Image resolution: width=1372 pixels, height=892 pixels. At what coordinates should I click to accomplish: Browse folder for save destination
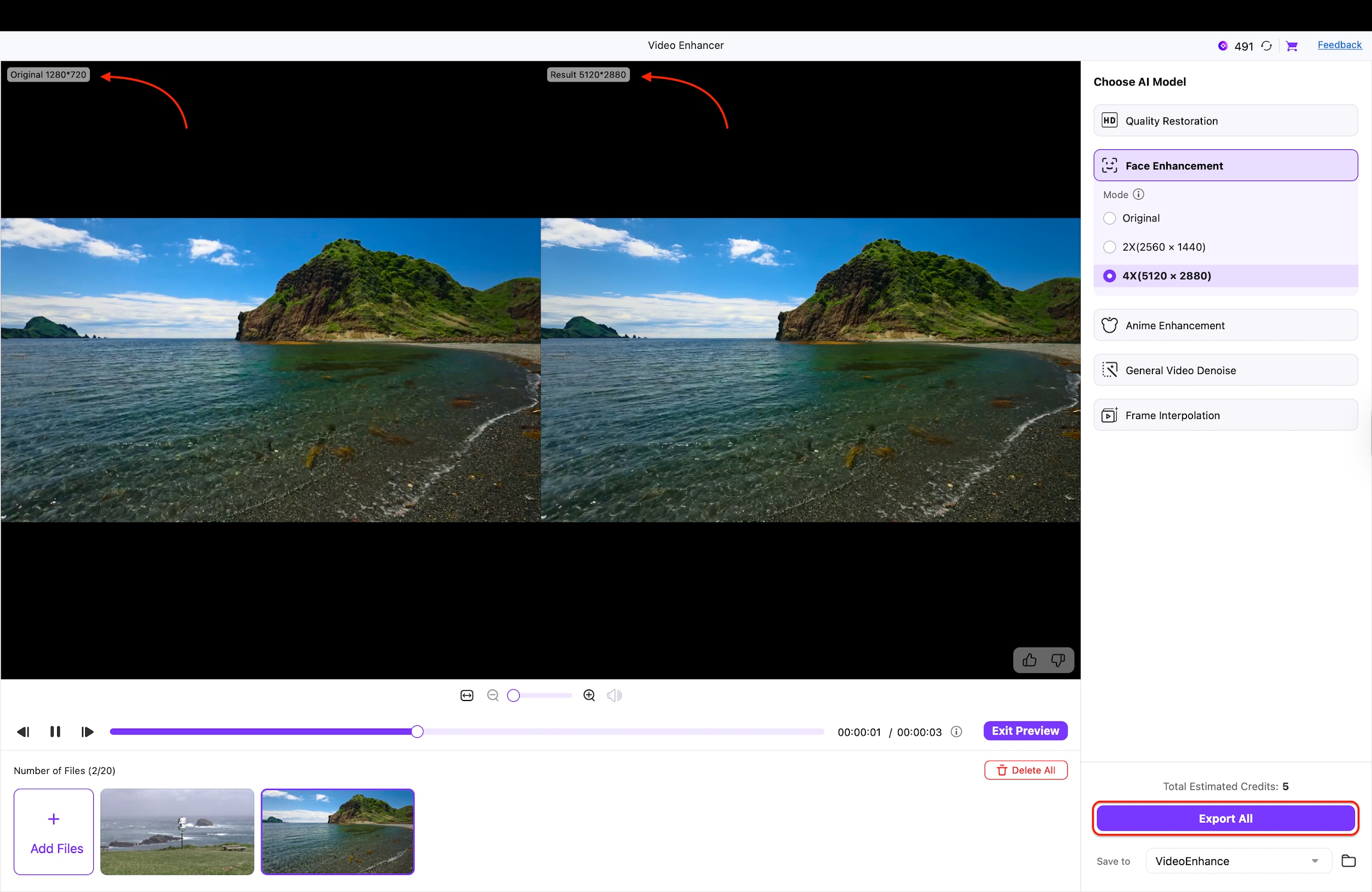1348,861
